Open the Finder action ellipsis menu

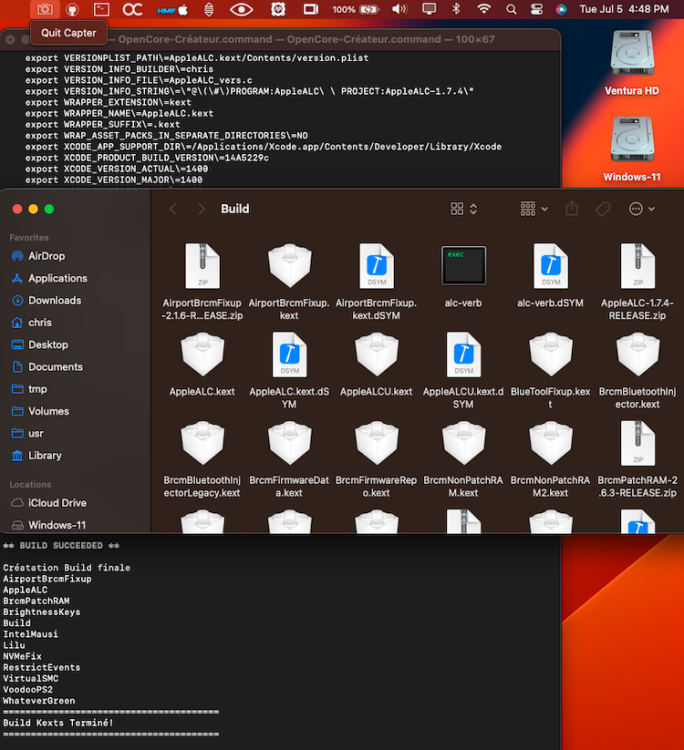click(641, 209)
